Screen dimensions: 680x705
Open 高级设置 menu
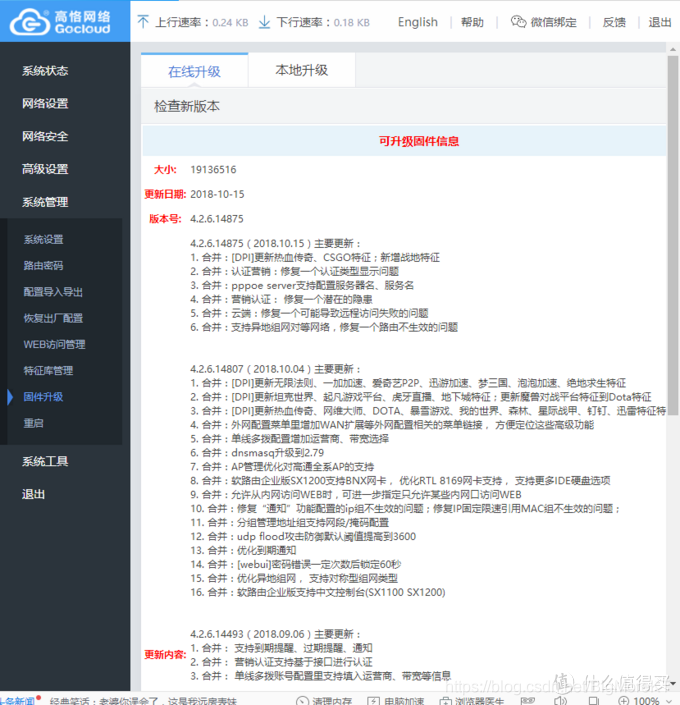pyautogui.click(x=45, y=169)
